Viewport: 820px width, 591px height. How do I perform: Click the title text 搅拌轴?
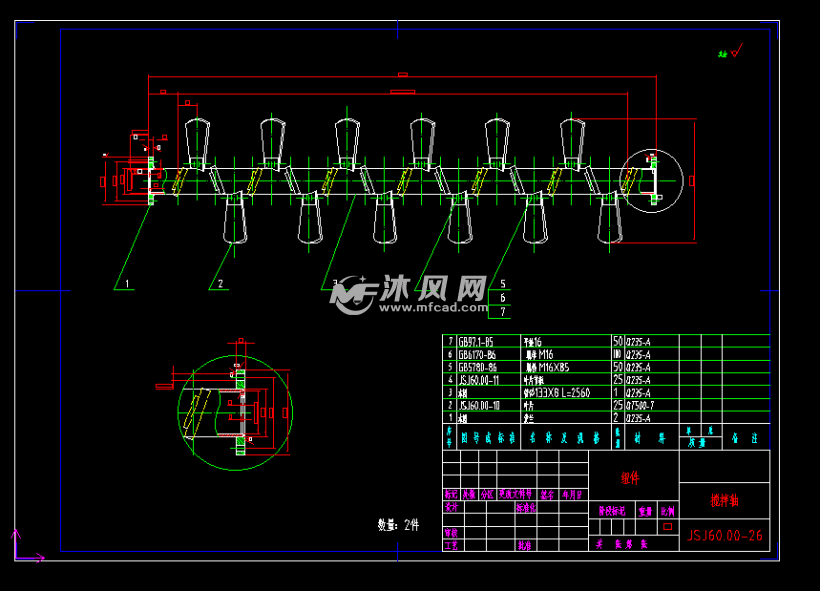(x=724, y=501)
